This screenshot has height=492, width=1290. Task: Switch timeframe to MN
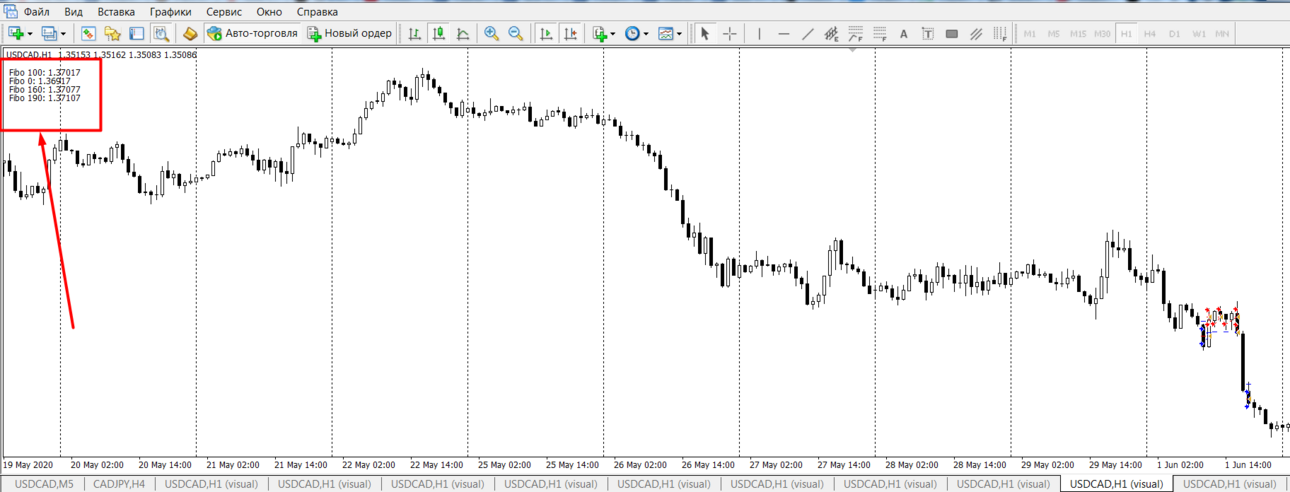click(x=1222, y=34)
